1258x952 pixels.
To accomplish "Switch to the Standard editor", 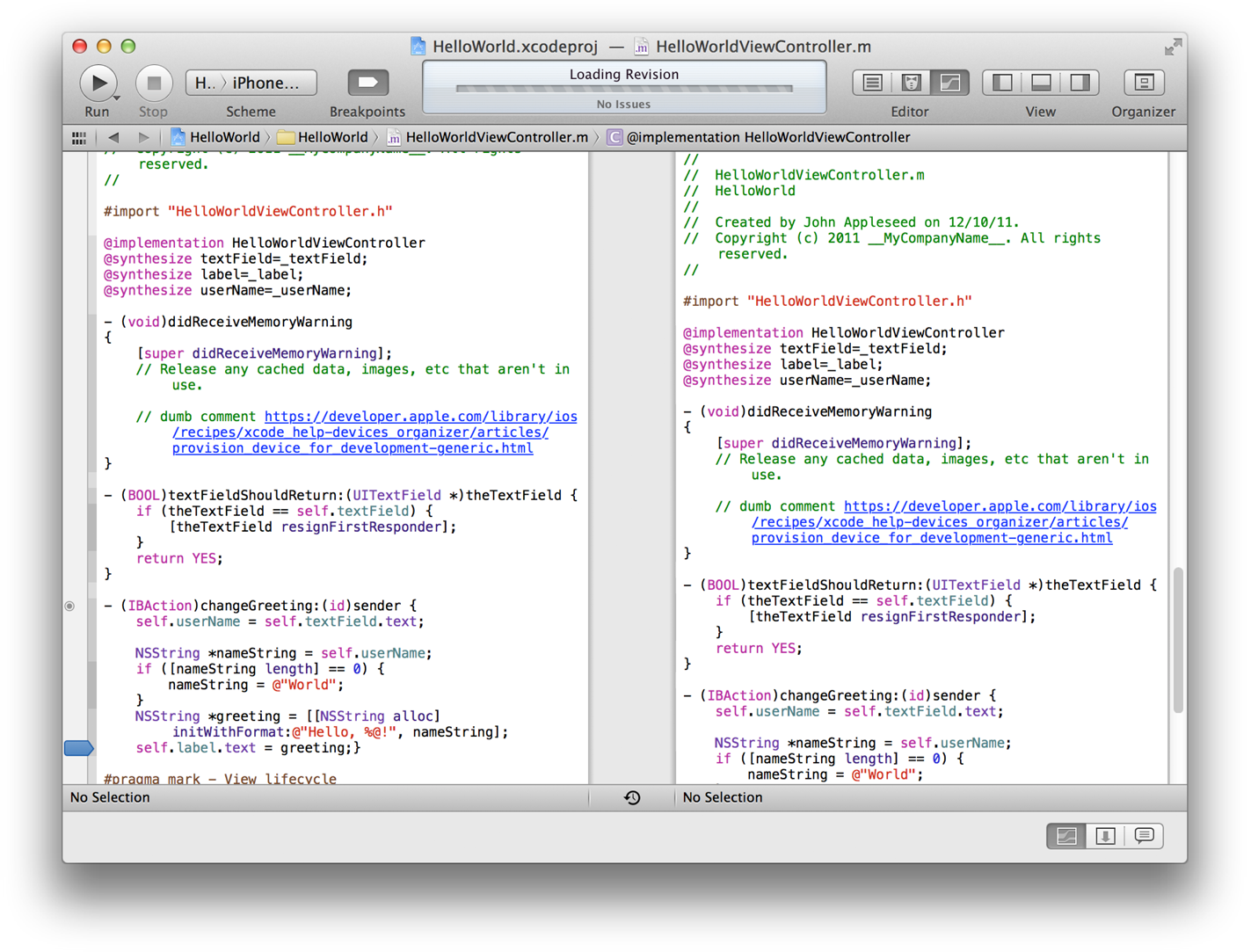I will (871, 82).
